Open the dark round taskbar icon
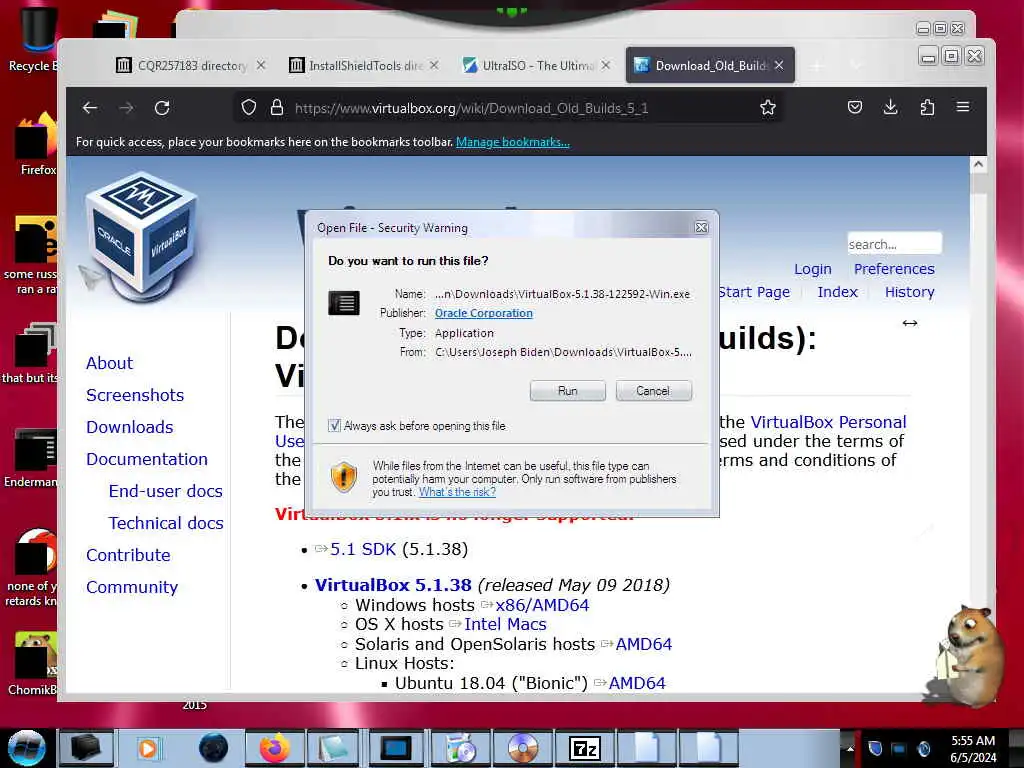 [213, 748]
